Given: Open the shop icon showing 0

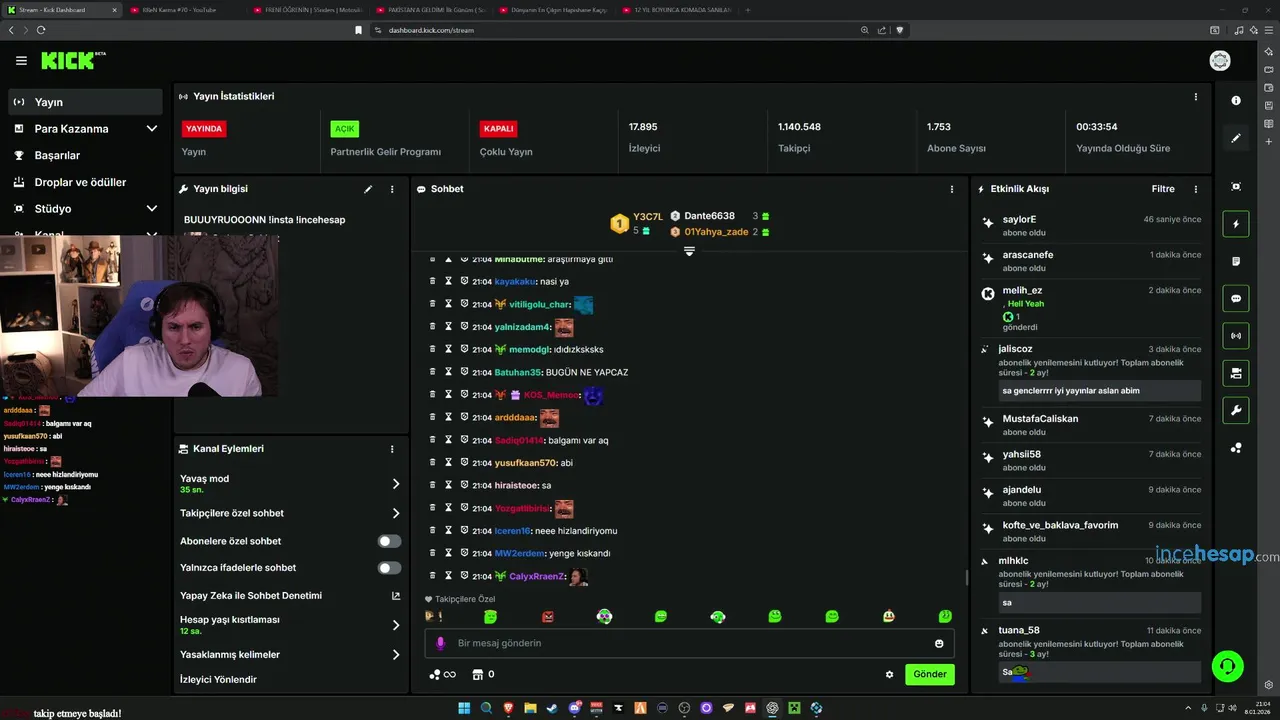Looking at the screenshot, I should pyautogui.click(x=483, y=674).
